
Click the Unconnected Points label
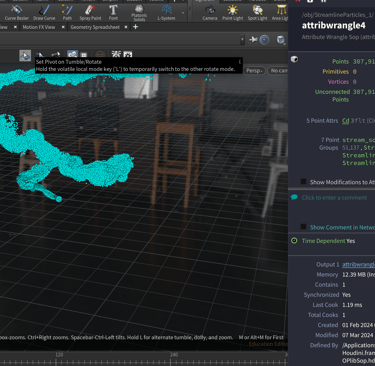[332, 95]
